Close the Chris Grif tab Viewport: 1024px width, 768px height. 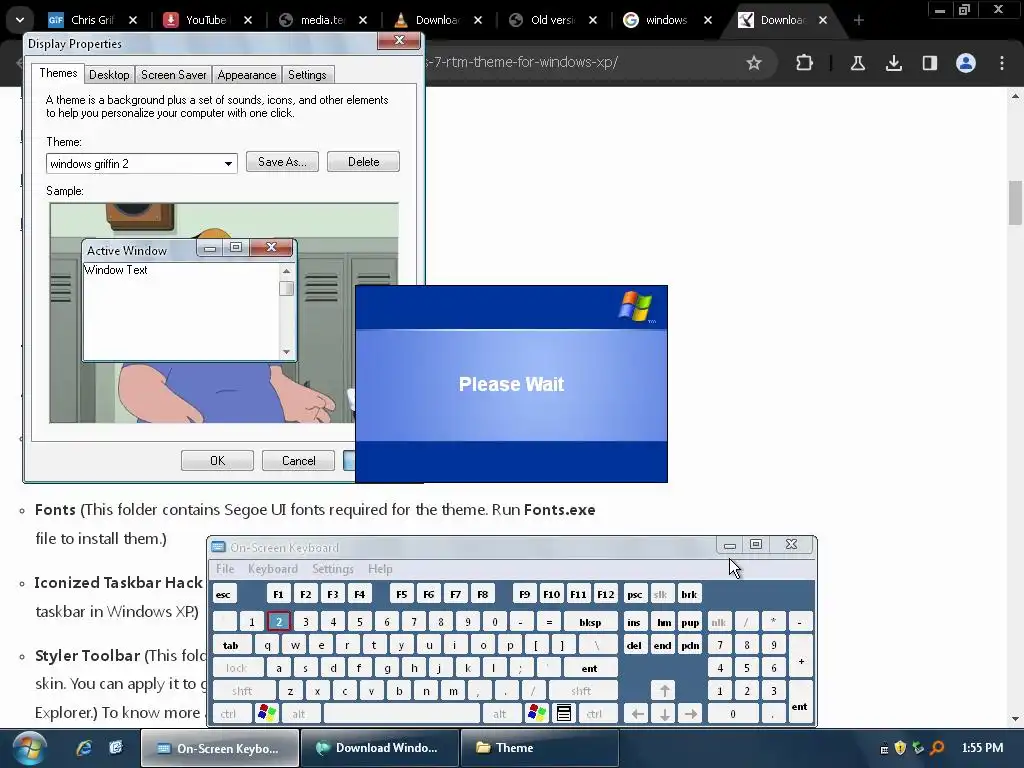pyautogui.click(x=133, y=20)
